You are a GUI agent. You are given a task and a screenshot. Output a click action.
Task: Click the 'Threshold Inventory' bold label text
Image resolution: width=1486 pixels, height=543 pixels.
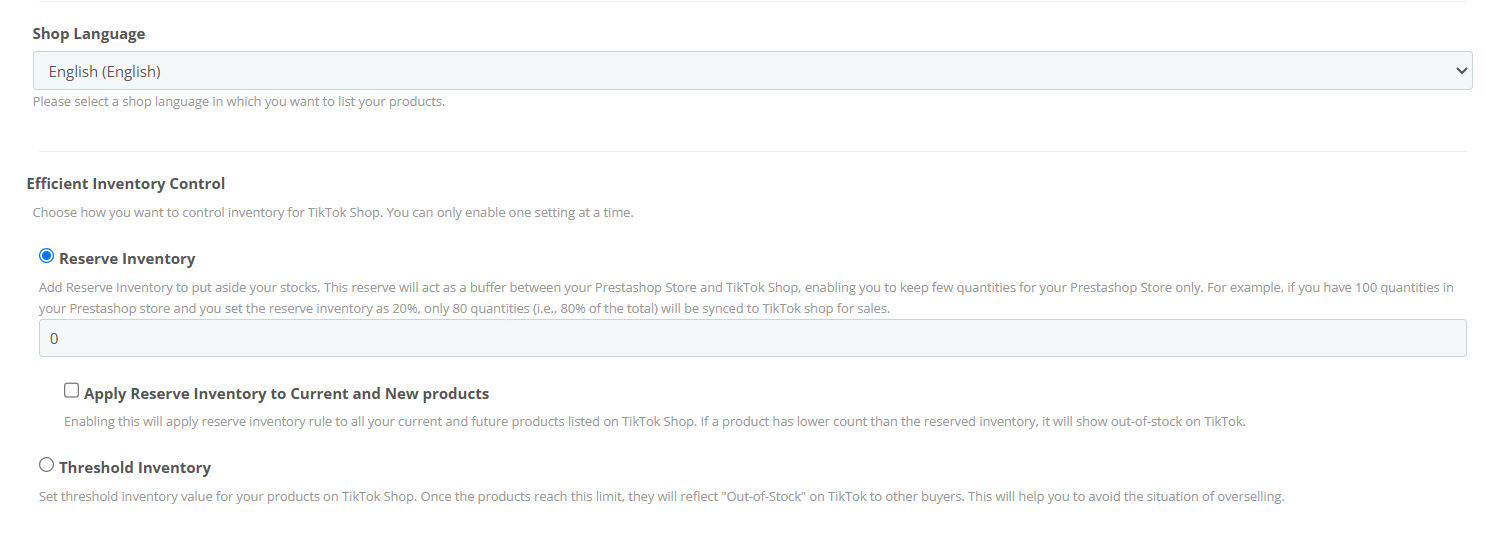point(135,468)
